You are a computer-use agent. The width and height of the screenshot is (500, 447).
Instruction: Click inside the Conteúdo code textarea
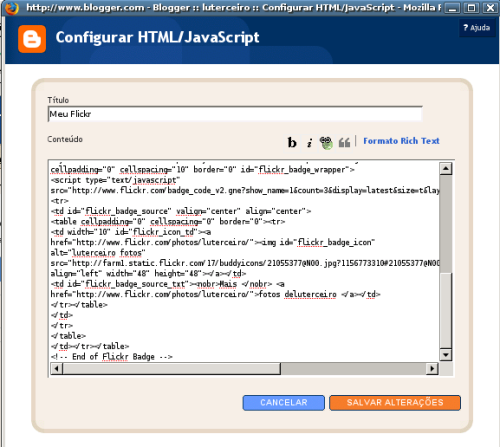click(245, 262)
